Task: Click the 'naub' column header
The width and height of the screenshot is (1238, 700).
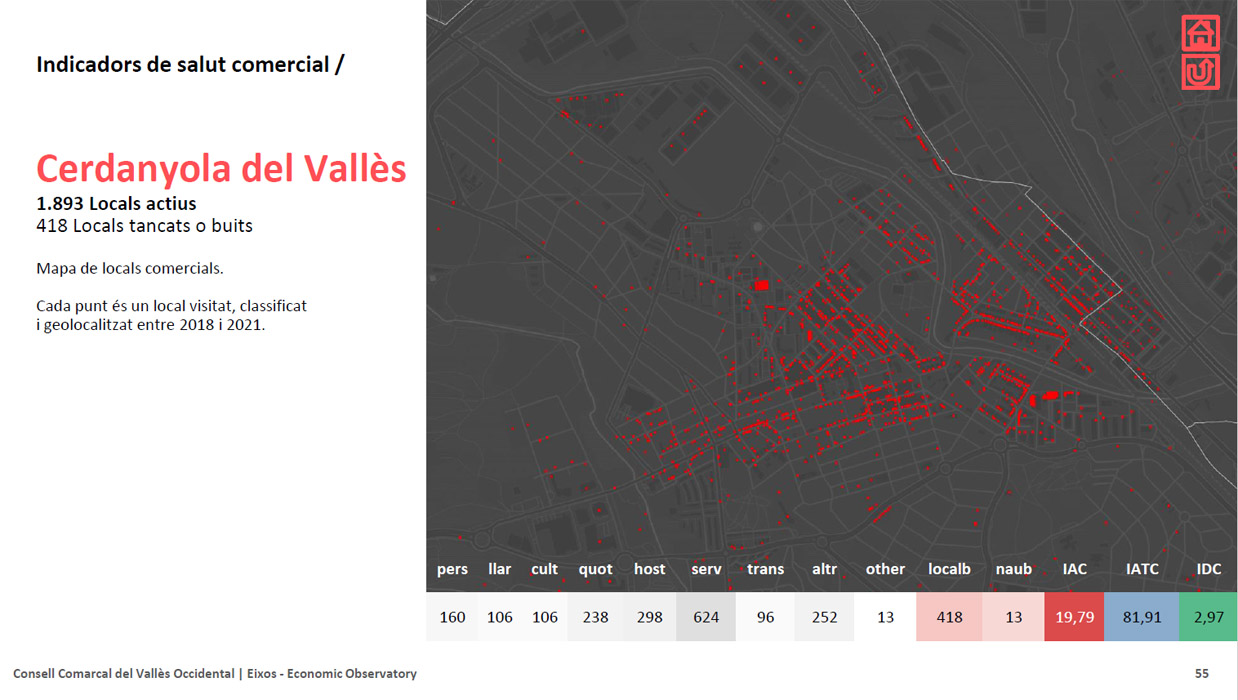Action: click(1014, 569)
